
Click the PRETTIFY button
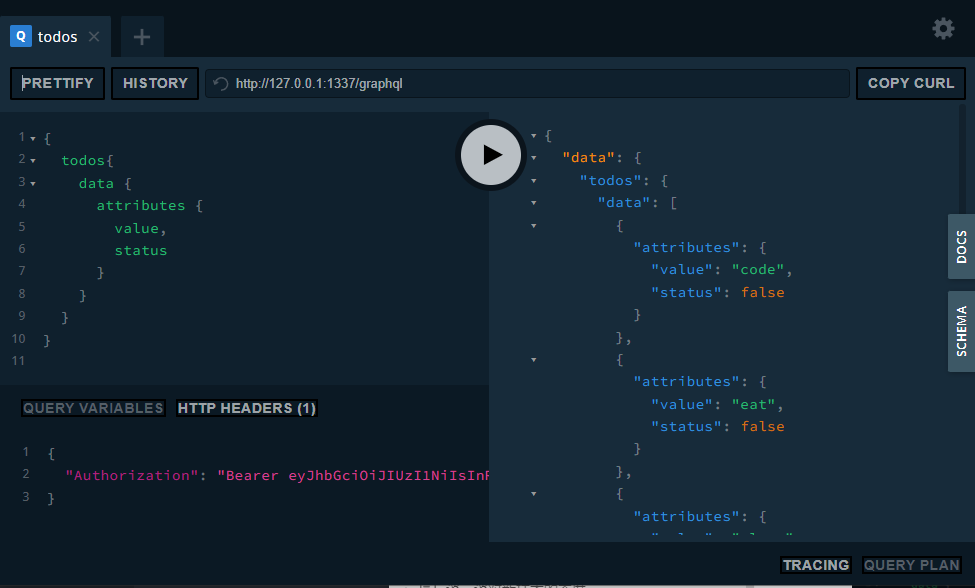57,83
